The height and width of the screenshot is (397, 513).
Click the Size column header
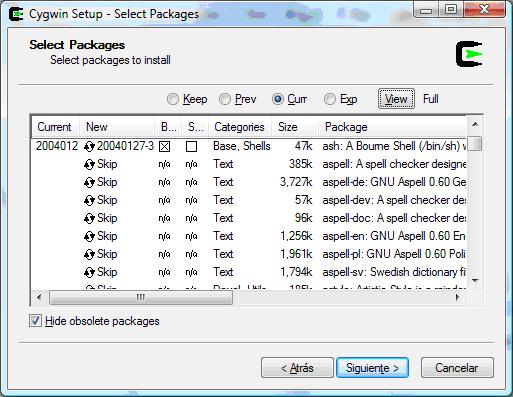[295, 127]
